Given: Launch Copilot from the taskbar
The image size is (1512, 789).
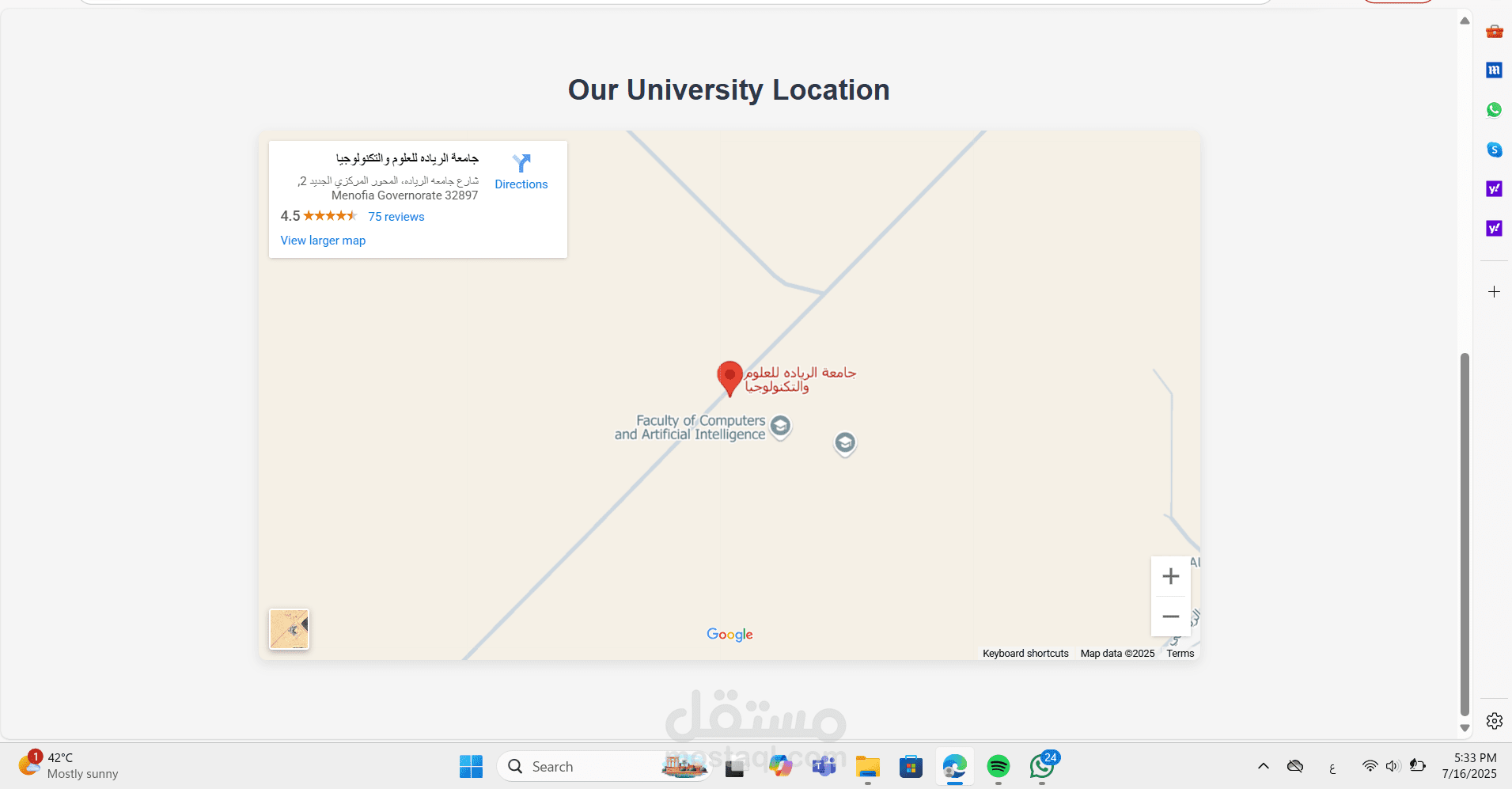Looking at the screenshot, I should click(x=780, y=766).
